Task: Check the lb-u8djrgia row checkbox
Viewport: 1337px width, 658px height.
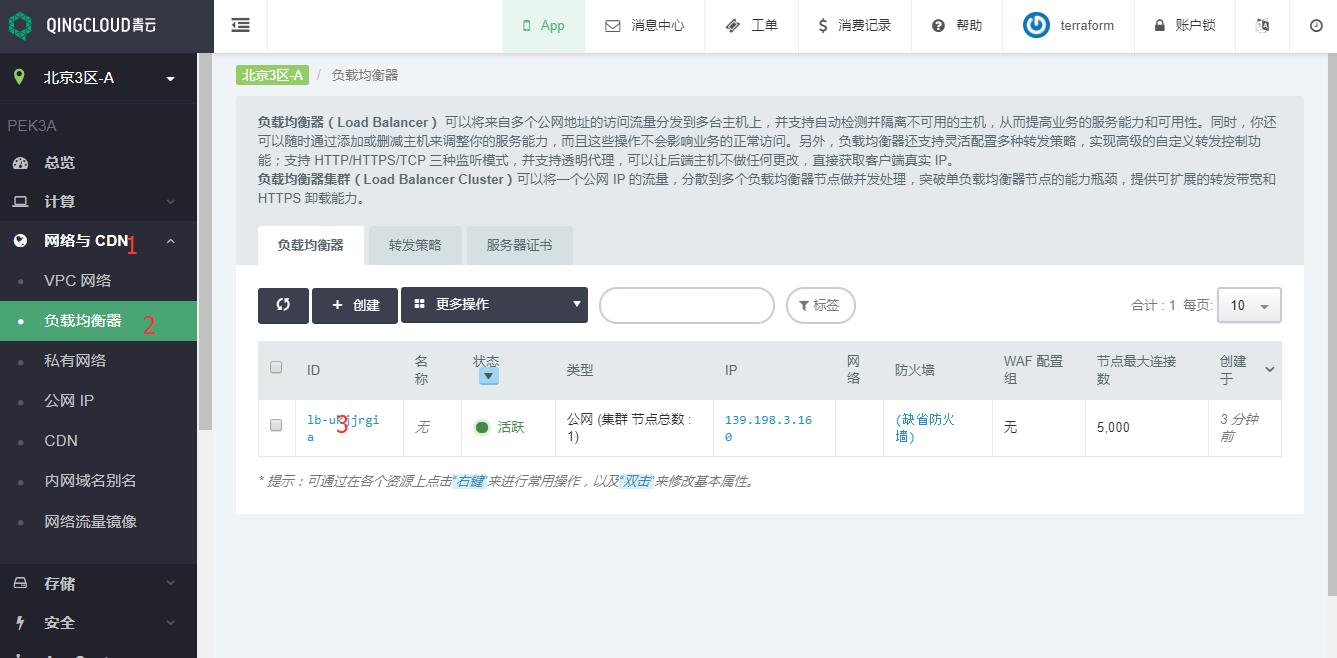Action: tap(276, 426)
